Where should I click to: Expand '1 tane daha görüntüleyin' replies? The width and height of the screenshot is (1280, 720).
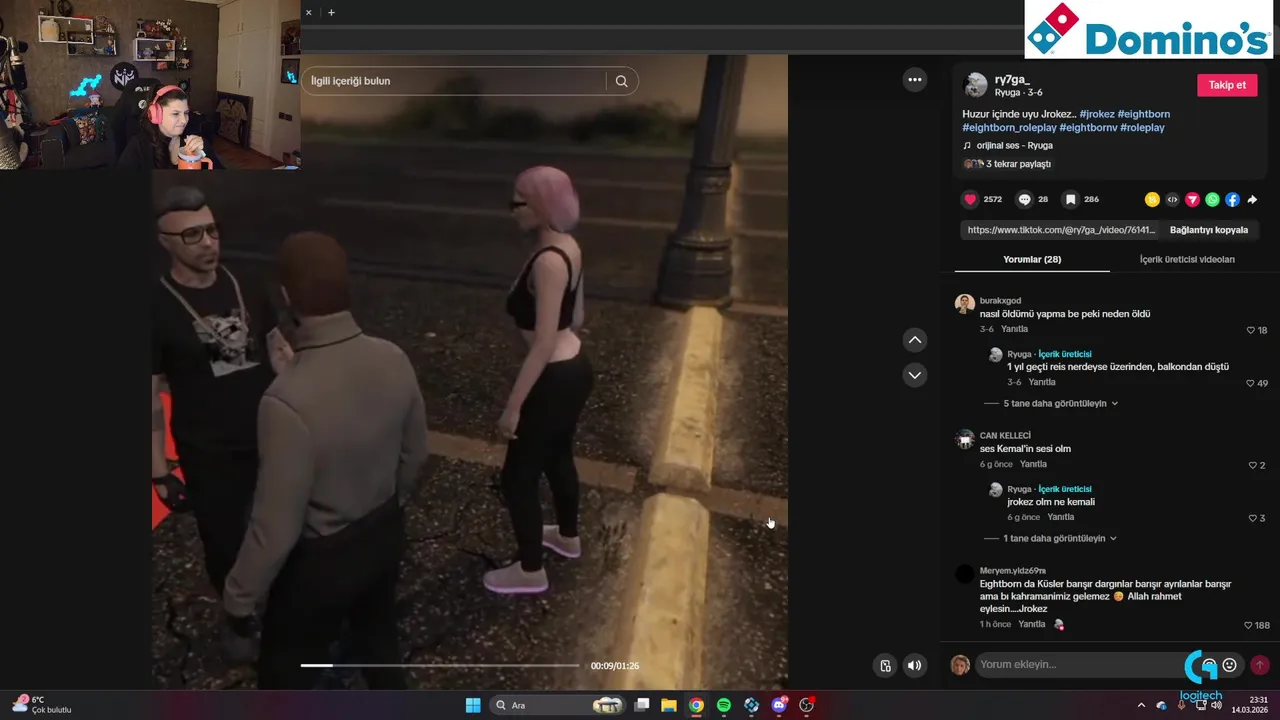coord(1060,539)
